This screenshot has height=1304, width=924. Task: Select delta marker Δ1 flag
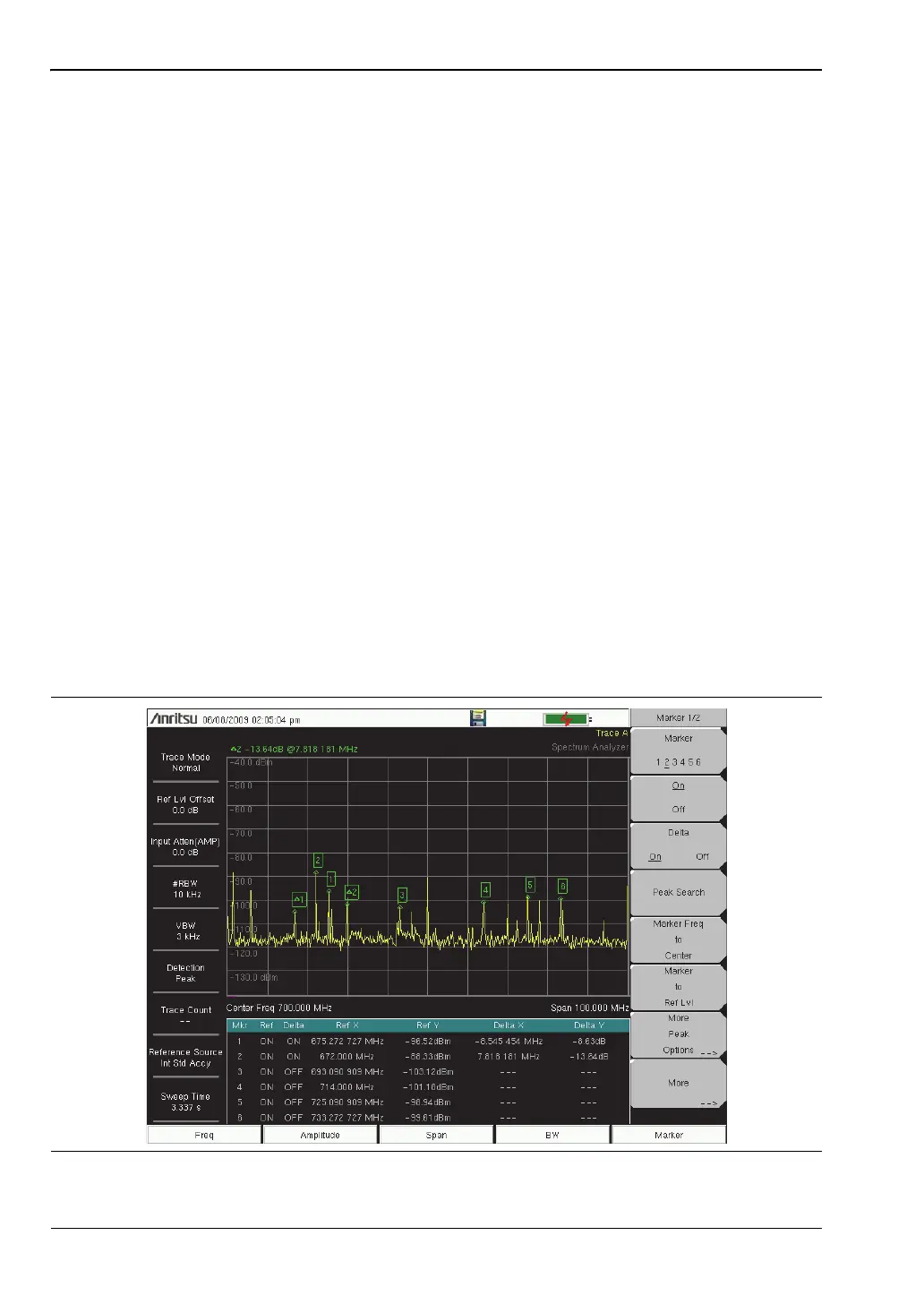click(299, 899)
